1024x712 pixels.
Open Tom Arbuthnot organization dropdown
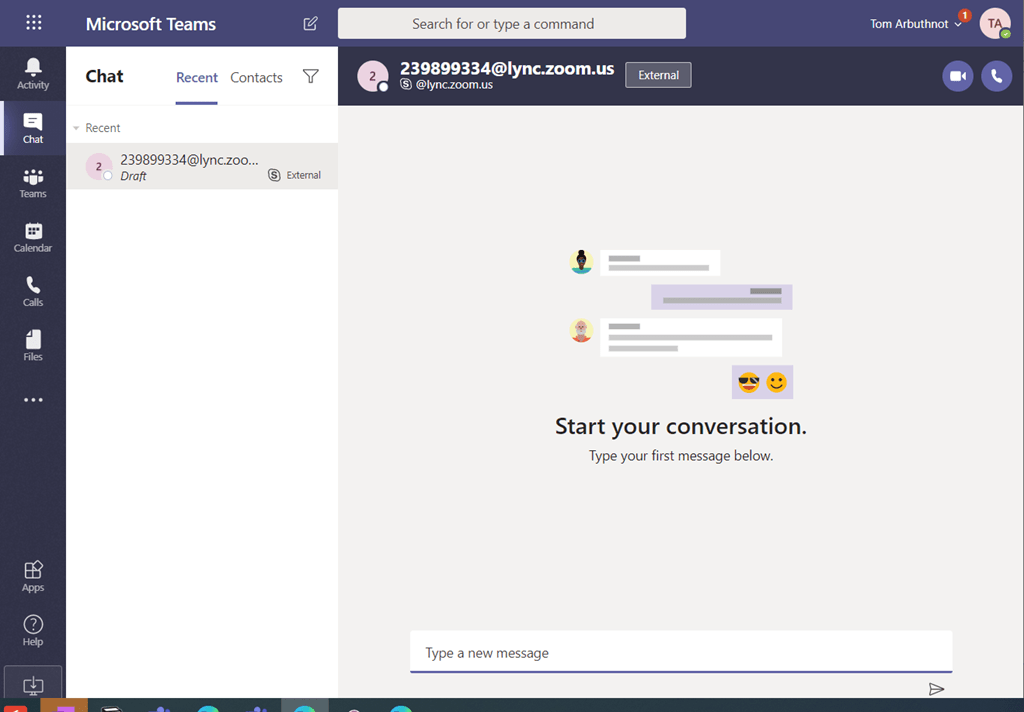tap(916, 24)
